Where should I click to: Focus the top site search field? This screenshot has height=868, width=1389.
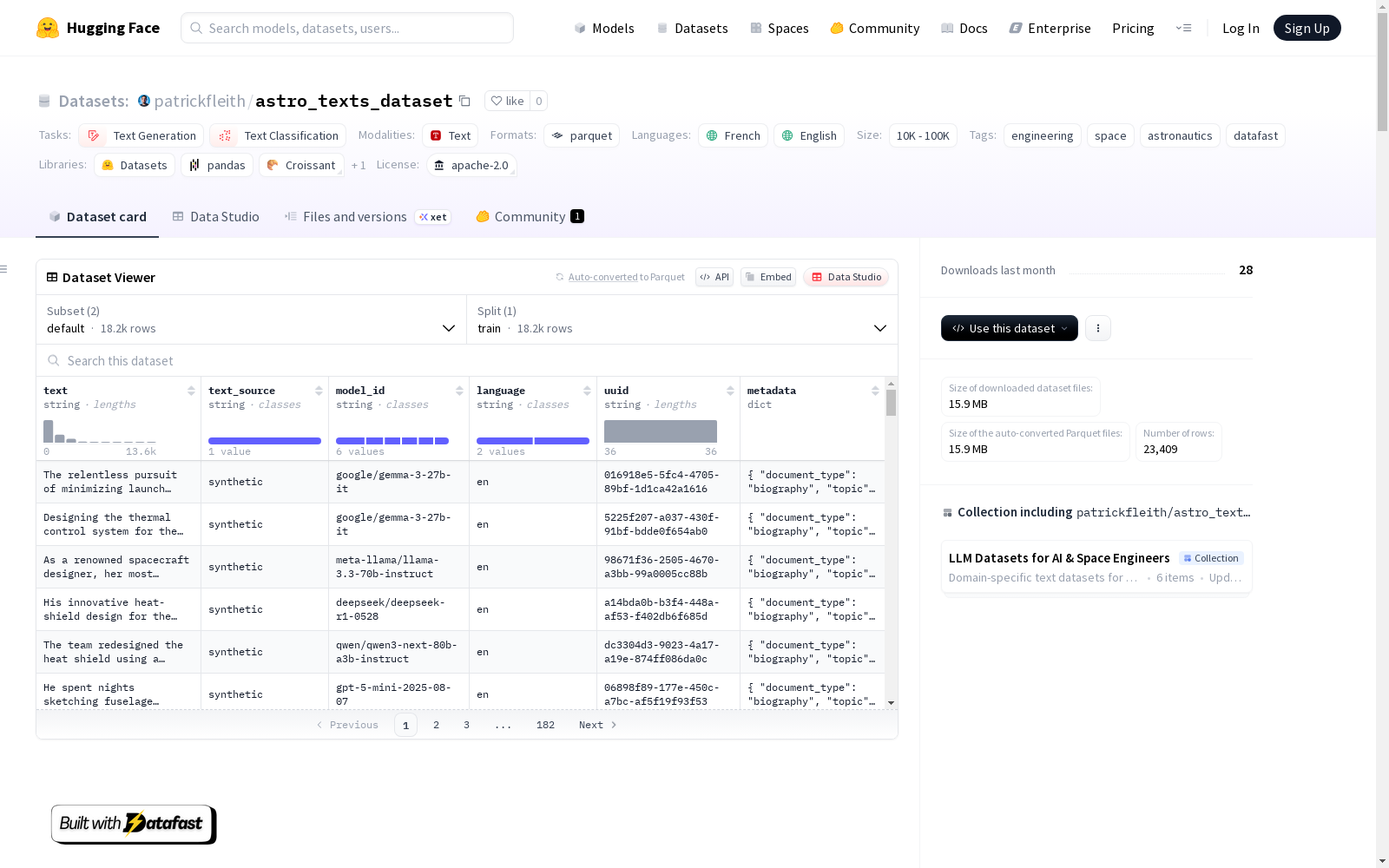(x=347, y=28)
